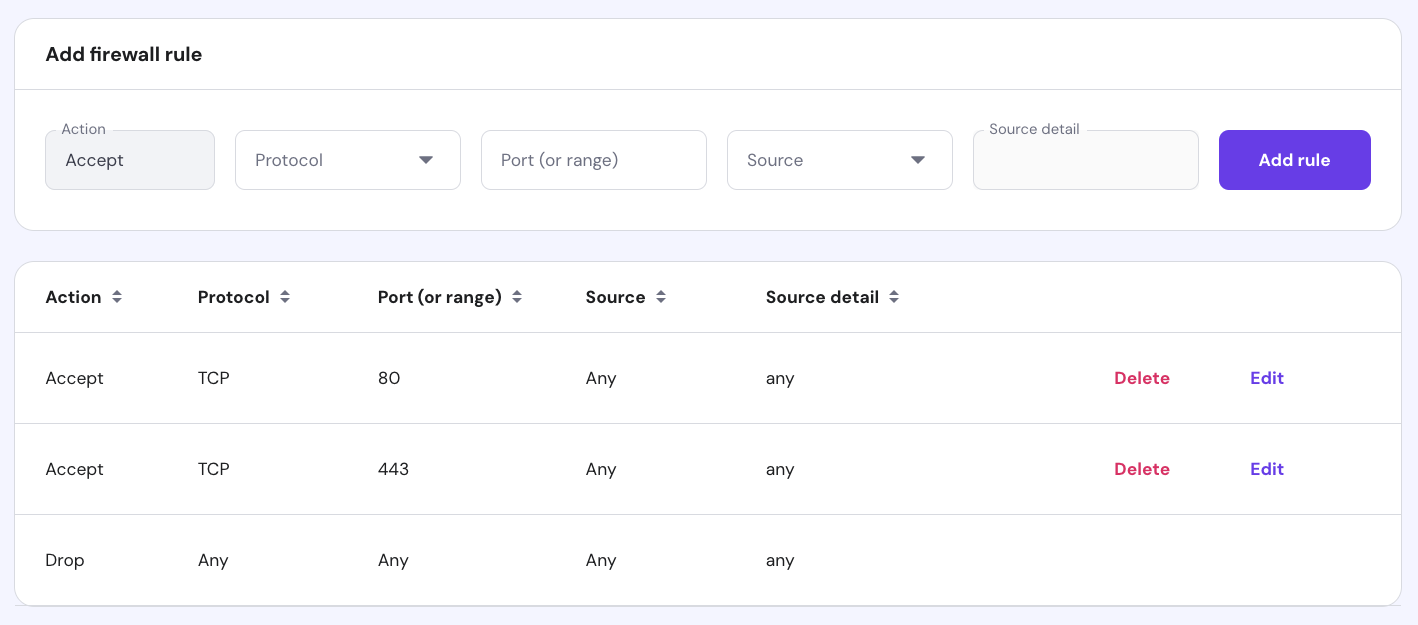Edit the port 443 firewall rule

click(x=1266, y=469)
